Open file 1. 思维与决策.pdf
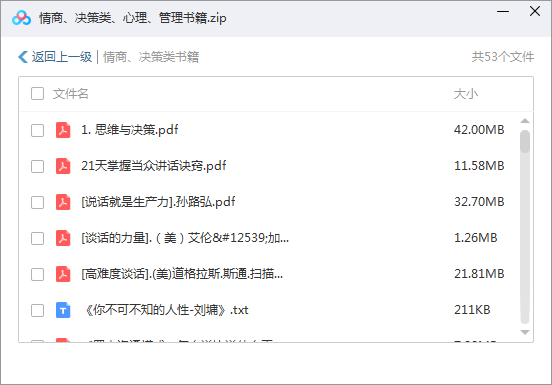Screen dimensions: 552x385 click(x=130, y=130)
